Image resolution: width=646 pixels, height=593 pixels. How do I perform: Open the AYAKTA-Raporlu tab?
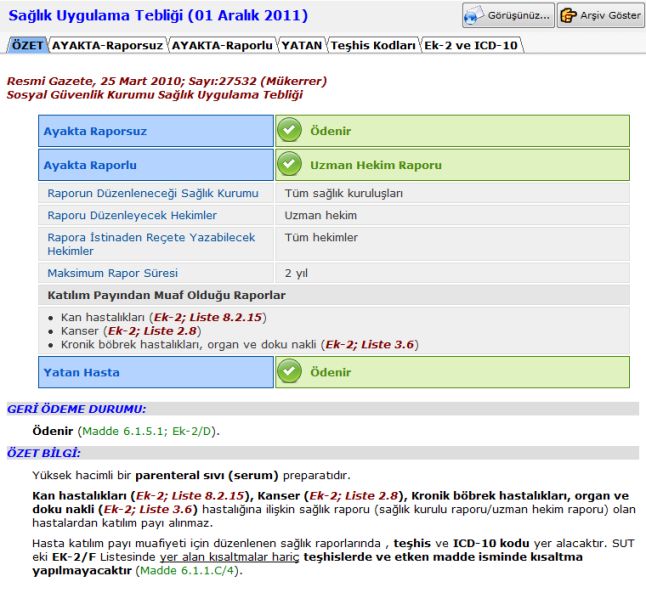click(222, 45)
